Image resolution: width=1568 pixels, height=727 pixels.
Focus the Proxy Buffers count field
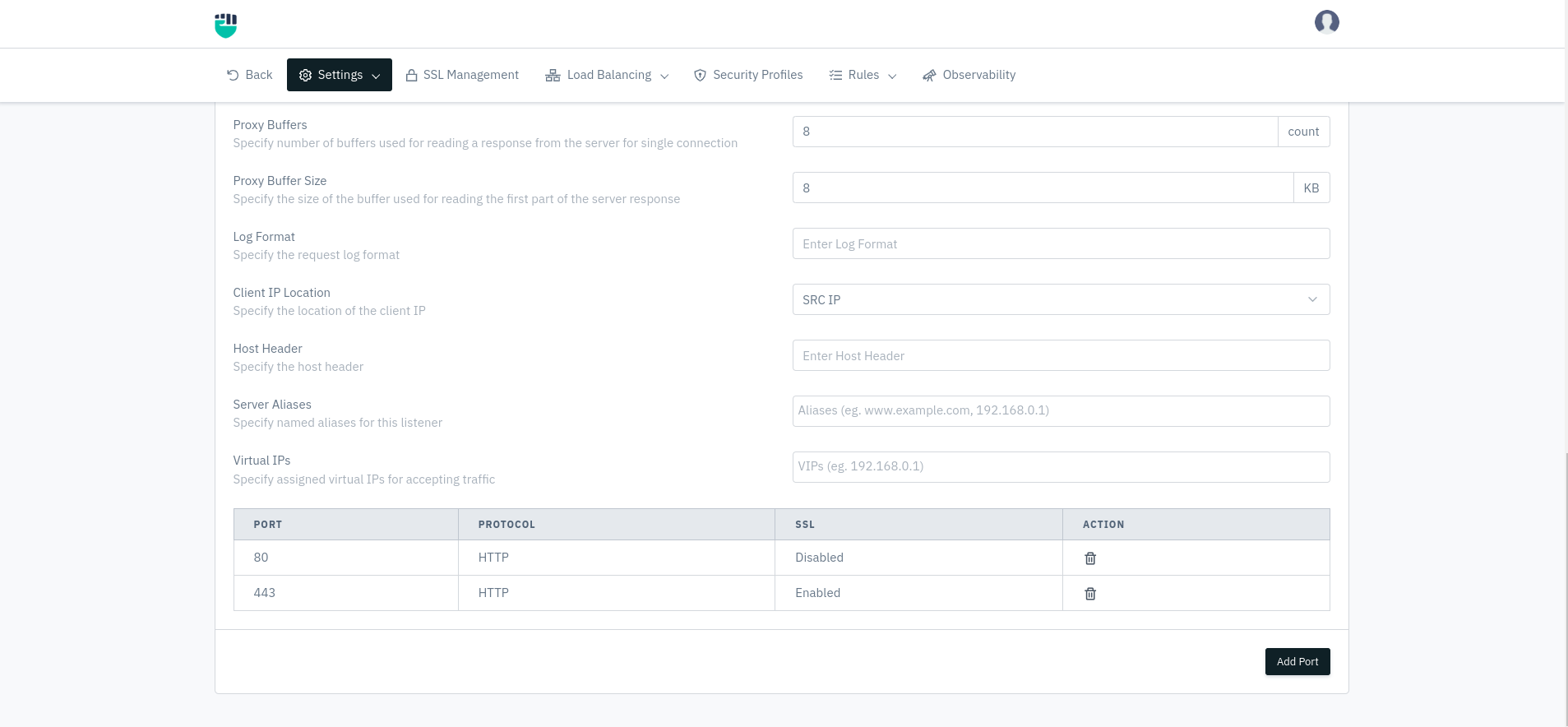(1035, 132)
